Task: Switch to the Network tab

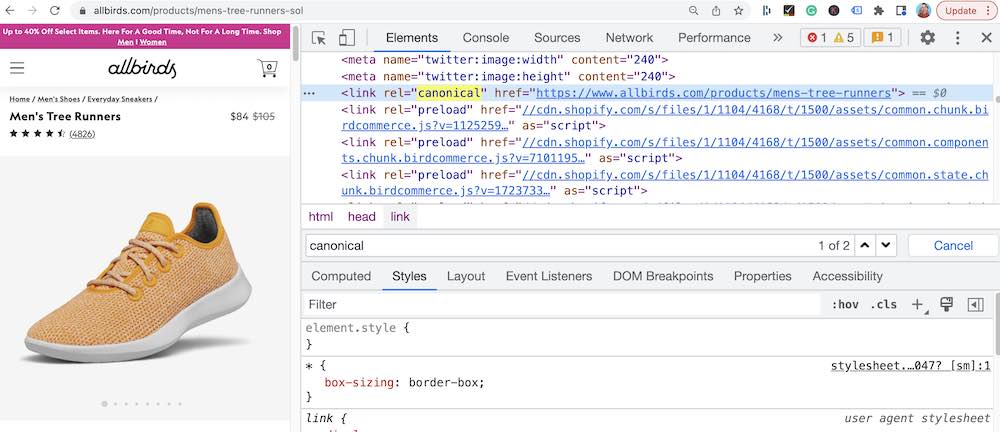Action: 629,38
